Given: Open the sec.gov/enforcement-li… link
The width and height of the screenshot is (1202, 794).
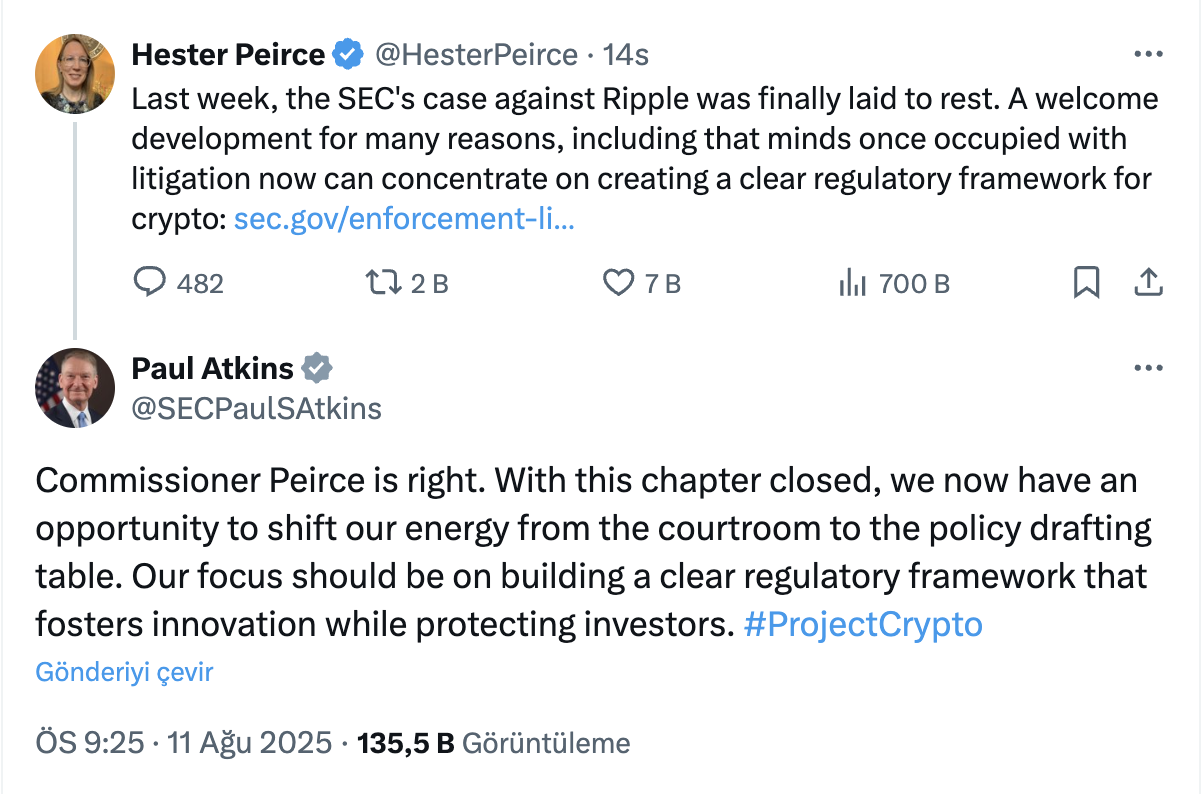Looking at the screenshot, I should coord(403,219).
